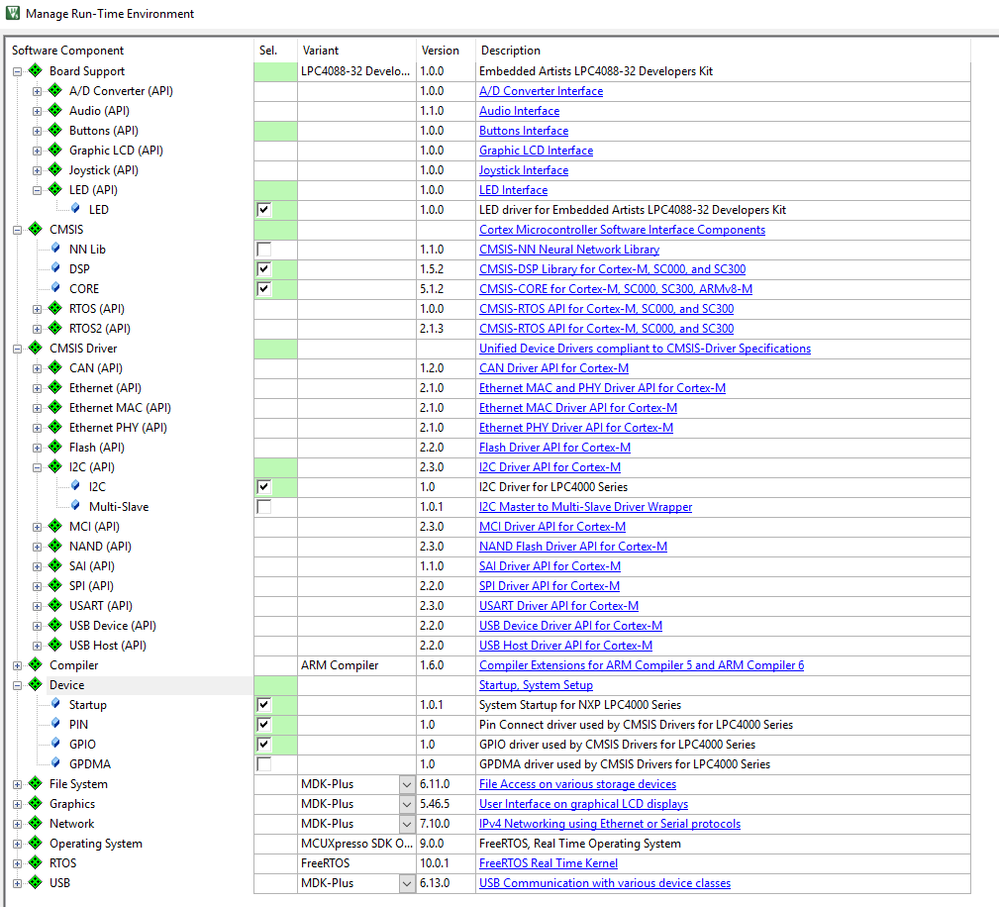Open the Network variant dropdown
Image resolution: width=999 pixels, height=907 pixels.
pyautogui.click(x=407, y=824)
